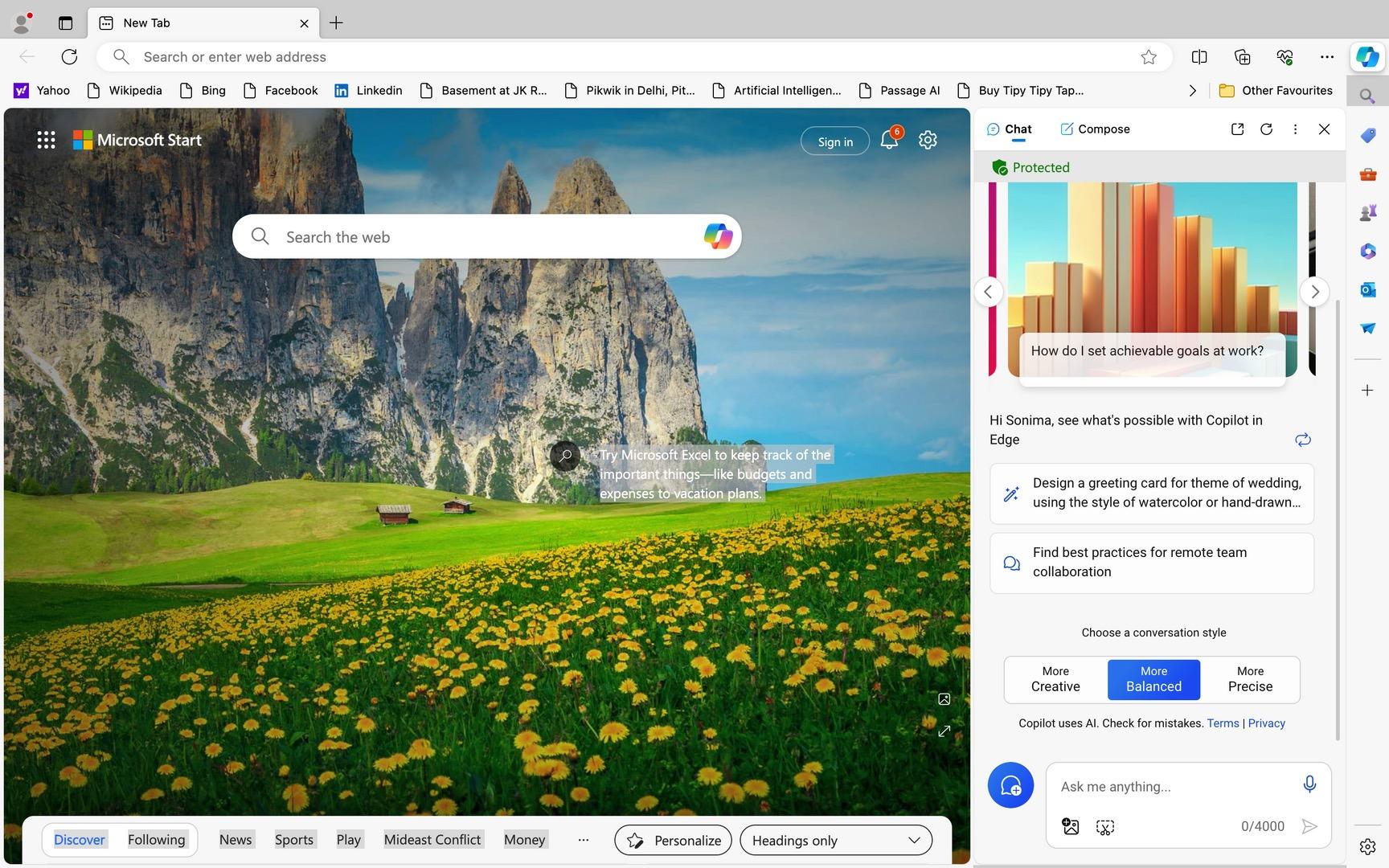
Task: Click the Search the web input field
Action: pos(482,237)
